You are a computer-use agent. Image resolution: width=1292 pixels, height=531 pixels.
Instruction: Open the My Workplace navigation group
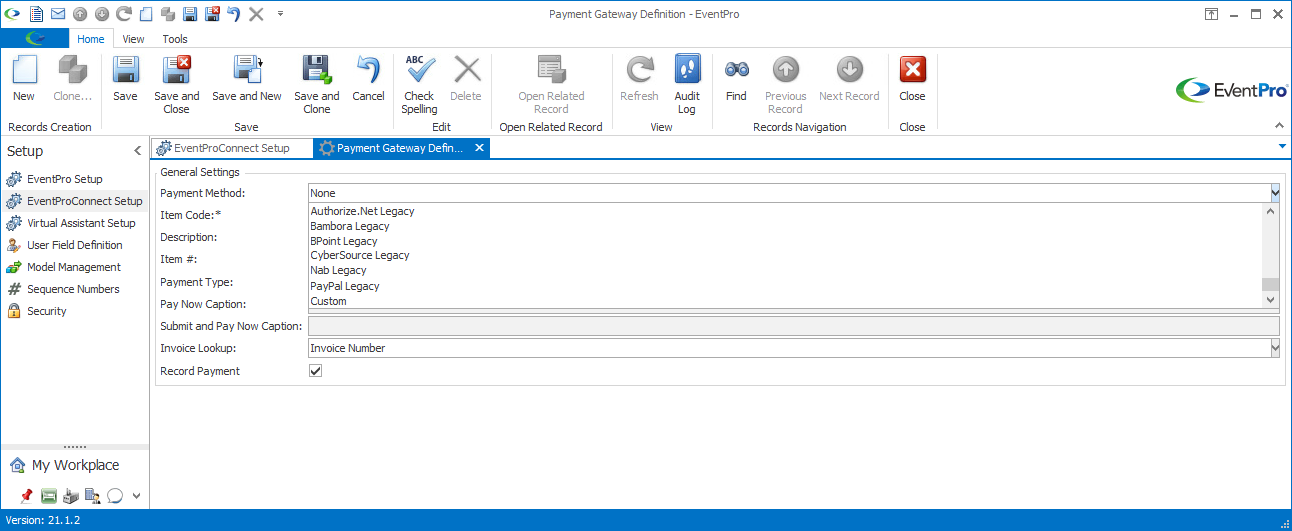click(75, 465)
